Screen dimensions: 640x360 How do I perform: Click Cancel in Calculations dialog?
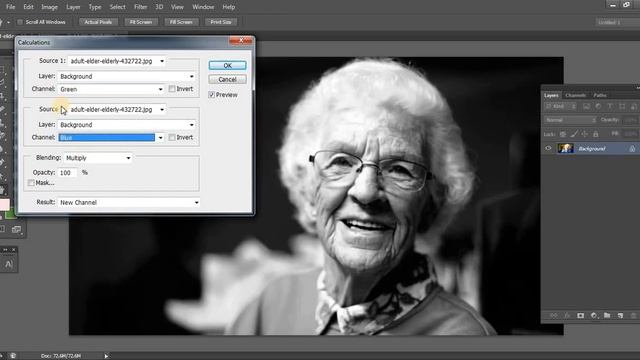coord(227,79)
